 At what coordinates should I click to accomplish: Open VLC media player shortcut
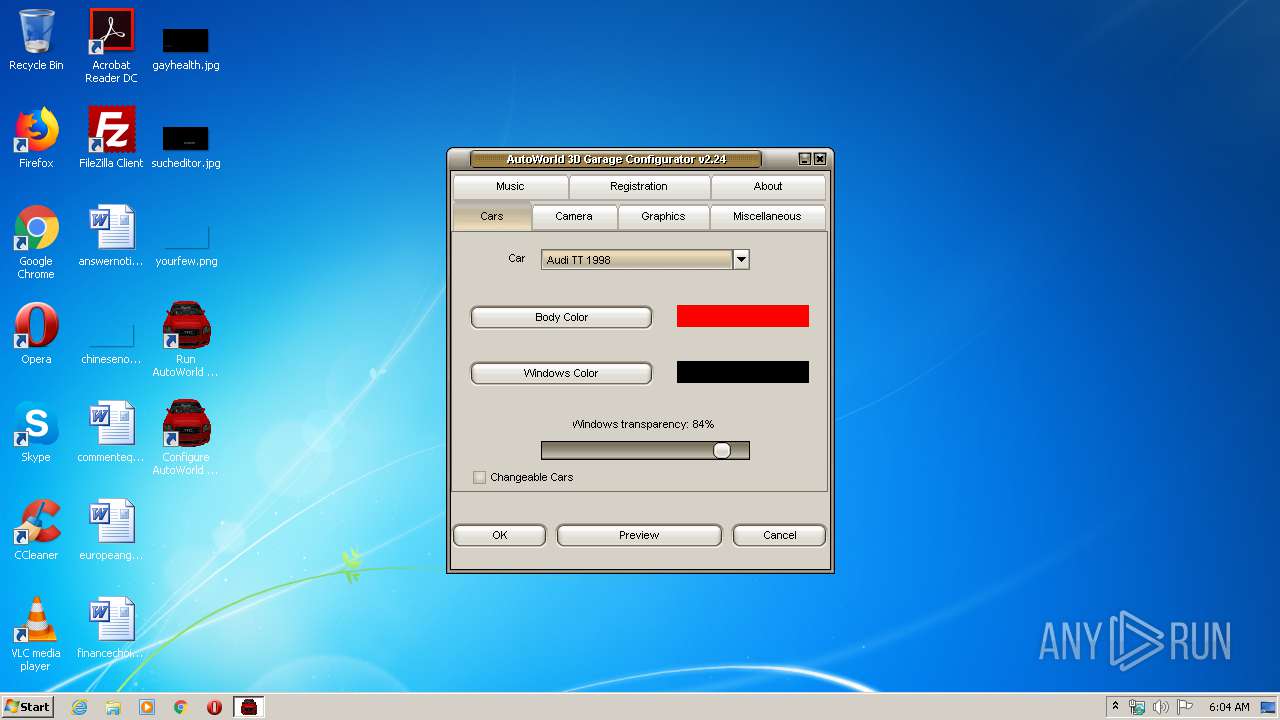point(36,634)
